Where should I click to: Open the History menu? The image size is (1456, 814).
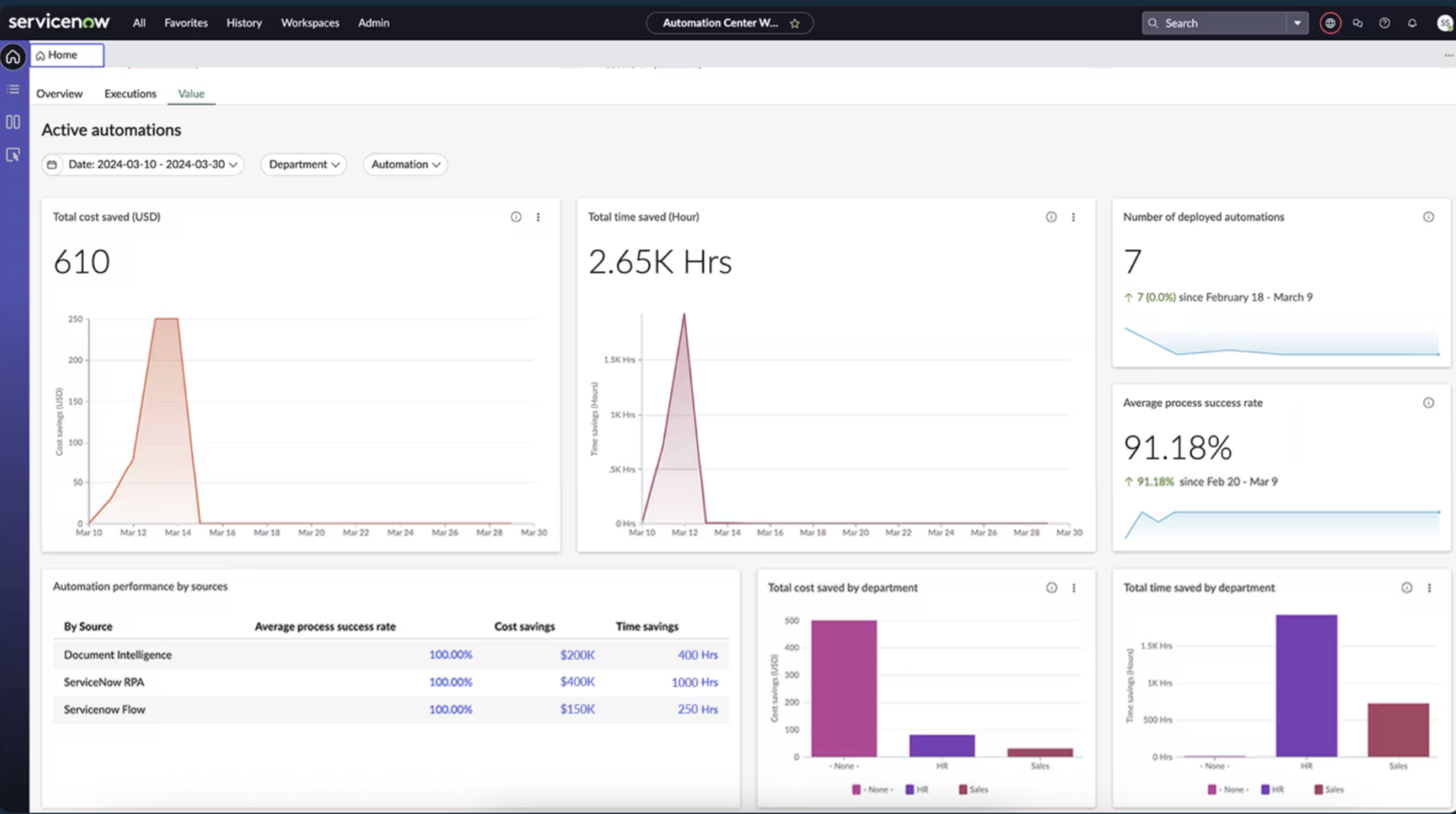[244, 22]
